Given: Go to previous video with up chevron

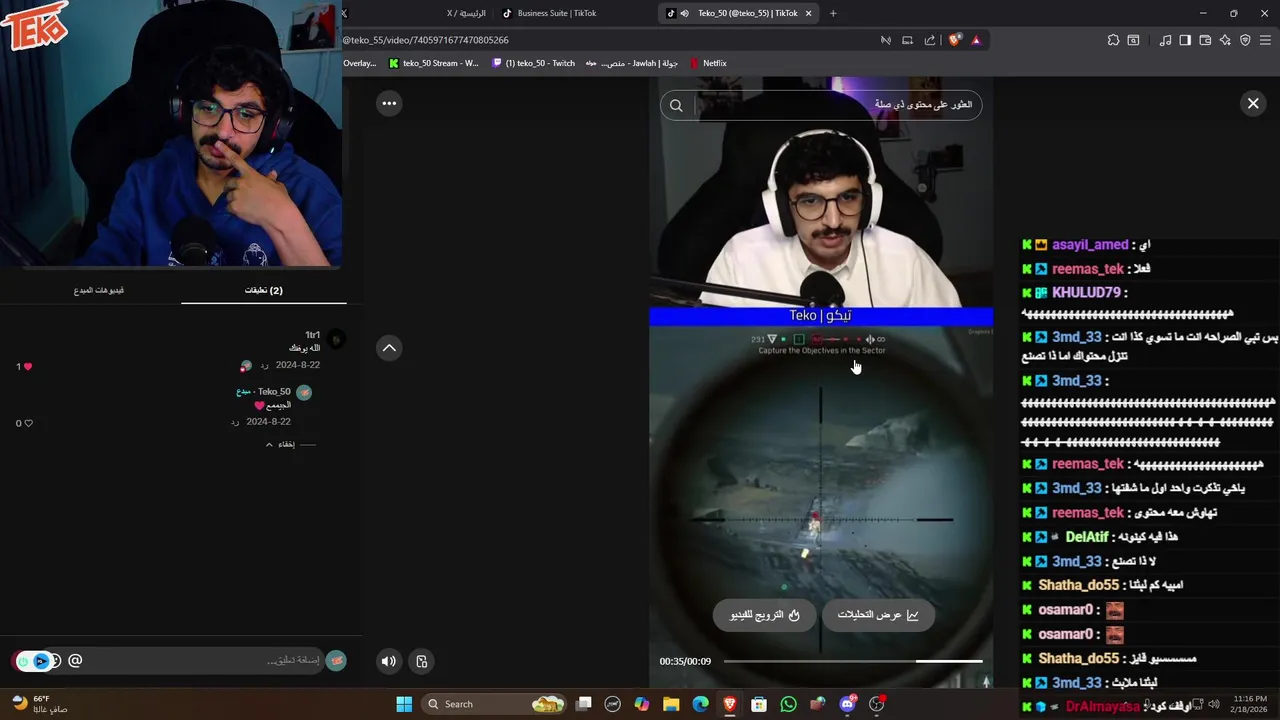Looking at the screenshot, I should [389, 348].
